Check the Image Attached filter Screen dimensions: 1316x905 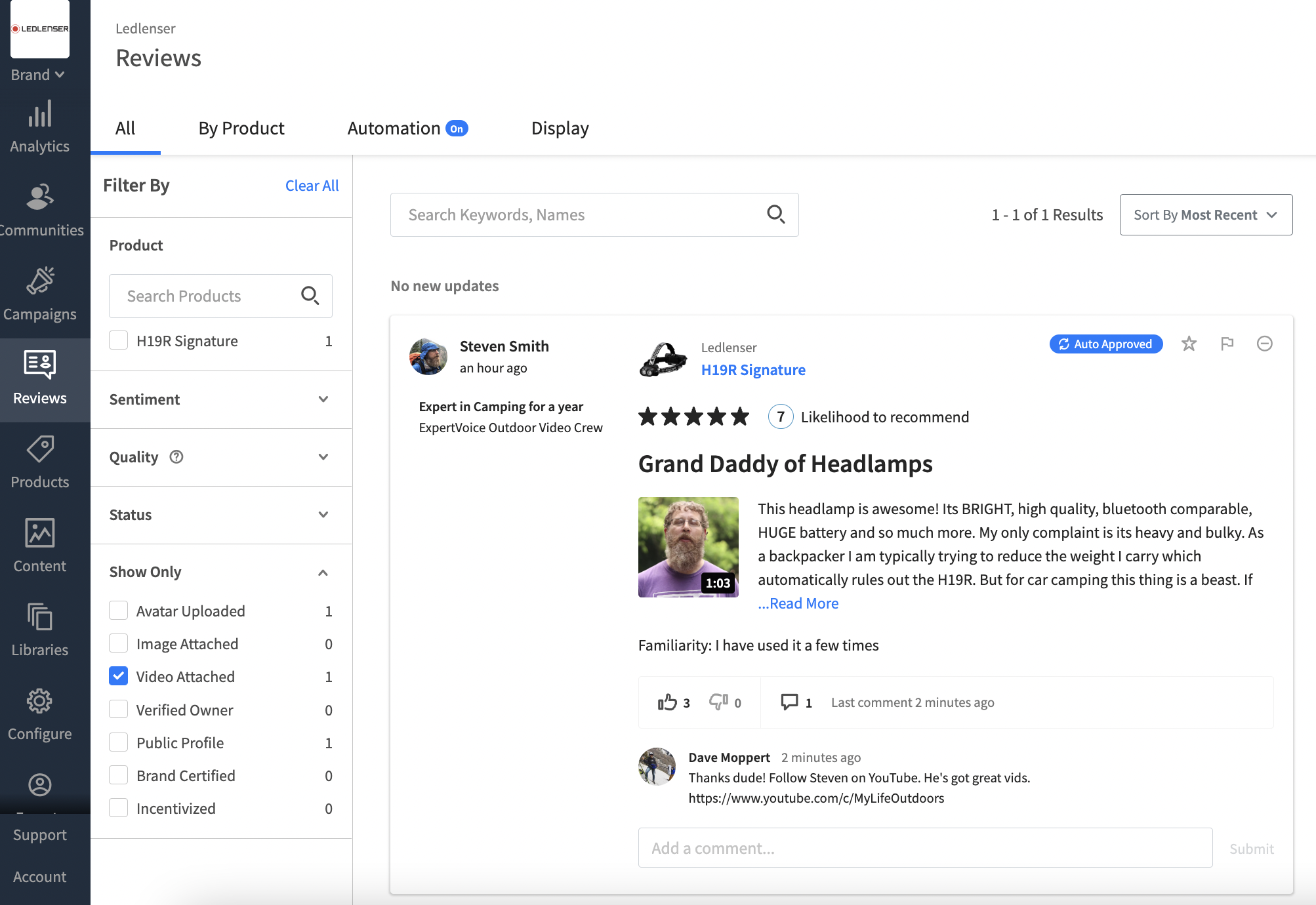(x=118, y=643)
